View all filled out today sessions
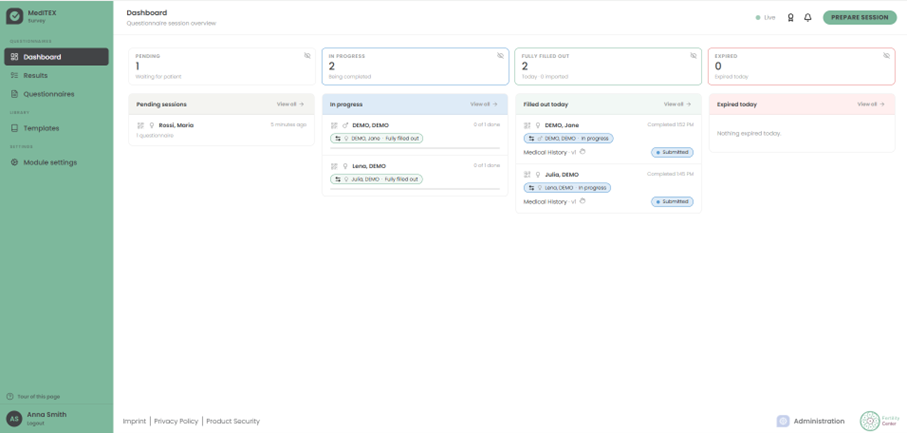The width and height of the screenshot is (907, 433). point(677,104)
